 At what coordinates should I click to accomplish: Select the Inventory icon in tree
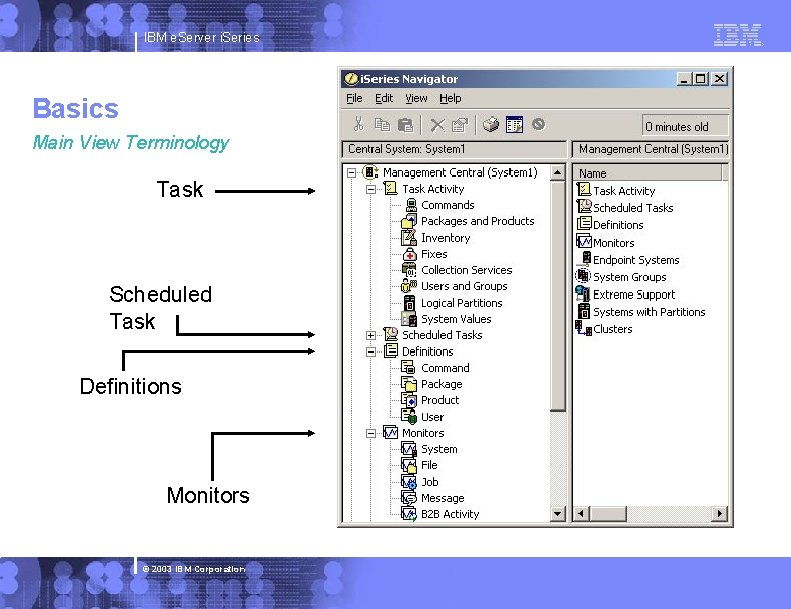tap(409, 237)
